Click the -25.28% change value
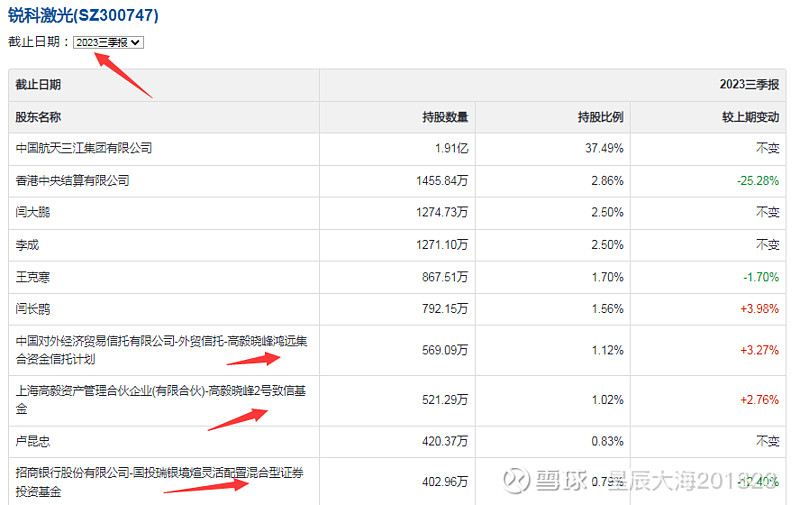Viewport: 800px width, 505px height. click(x=758, y=180)
